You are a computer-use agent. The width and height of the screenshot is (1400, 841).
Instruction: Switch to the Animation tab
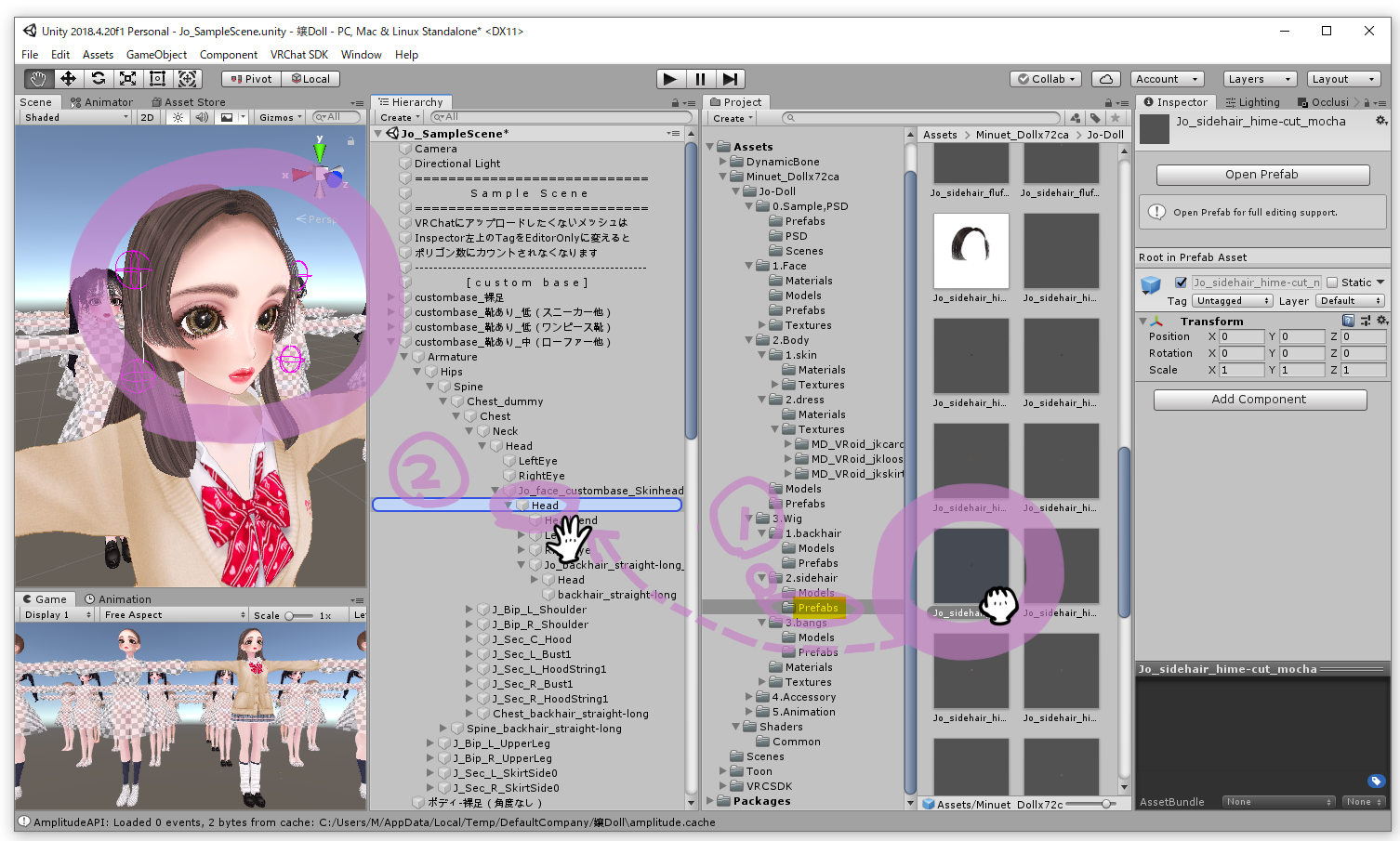point(118,599)
